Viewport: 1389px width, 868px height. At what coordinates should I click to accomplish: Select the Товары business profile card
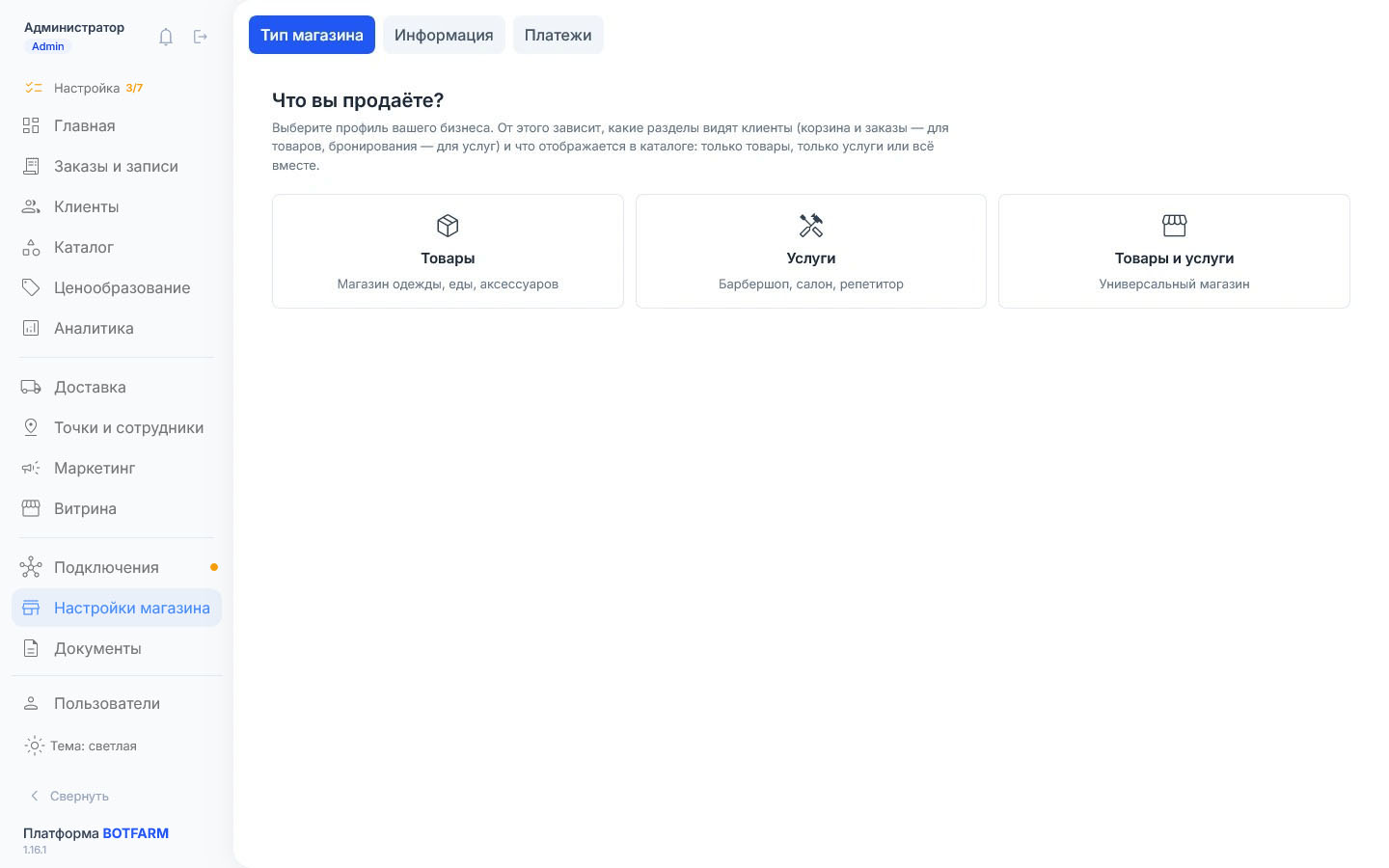(x=448, y=252)
